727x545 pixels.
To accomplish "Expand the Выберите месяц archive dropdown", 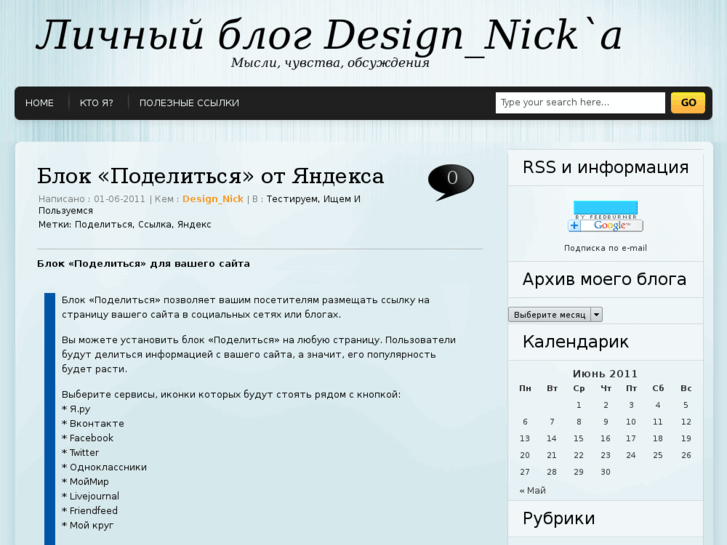I will click(x=555, y=314).
